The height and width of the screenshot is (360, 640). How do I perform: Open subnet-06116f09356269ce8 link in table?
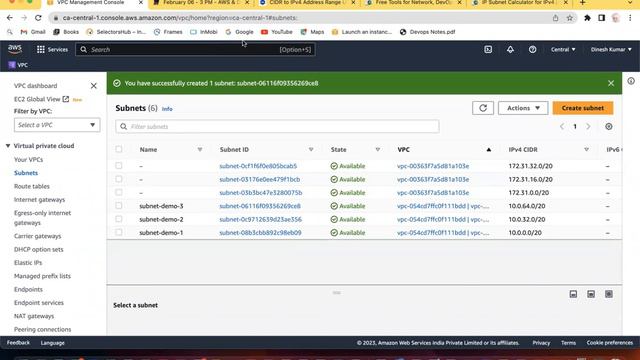[x=260, y=206]
